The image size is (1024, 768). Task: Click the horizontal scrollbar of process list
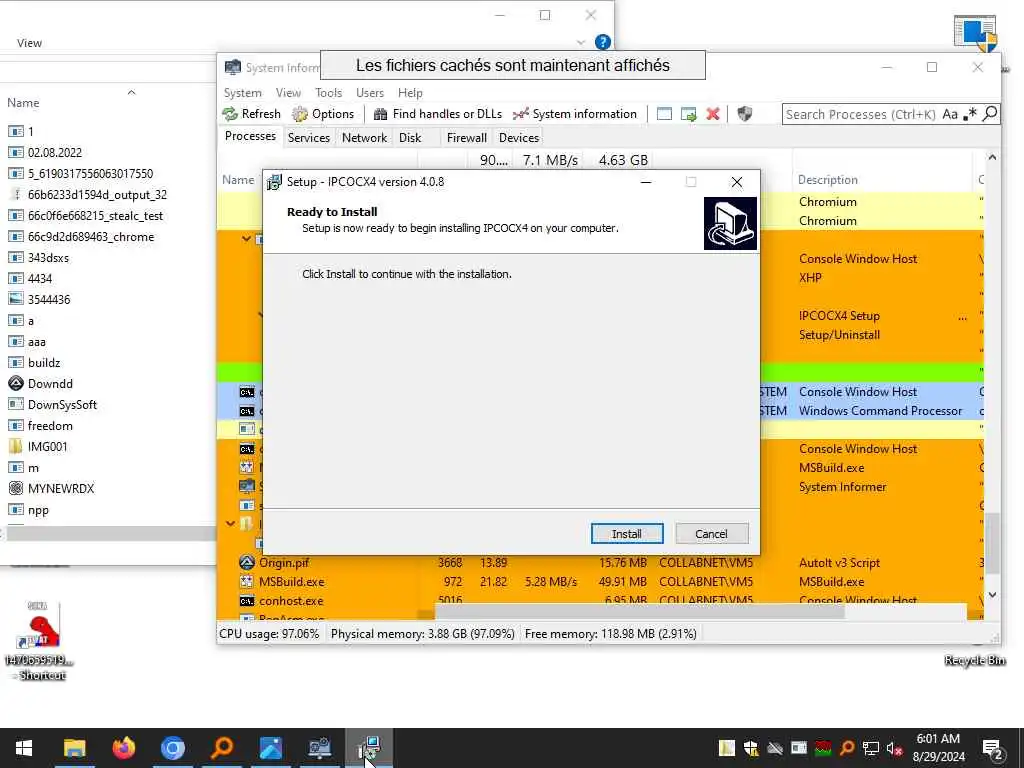[x=639, y=613]
